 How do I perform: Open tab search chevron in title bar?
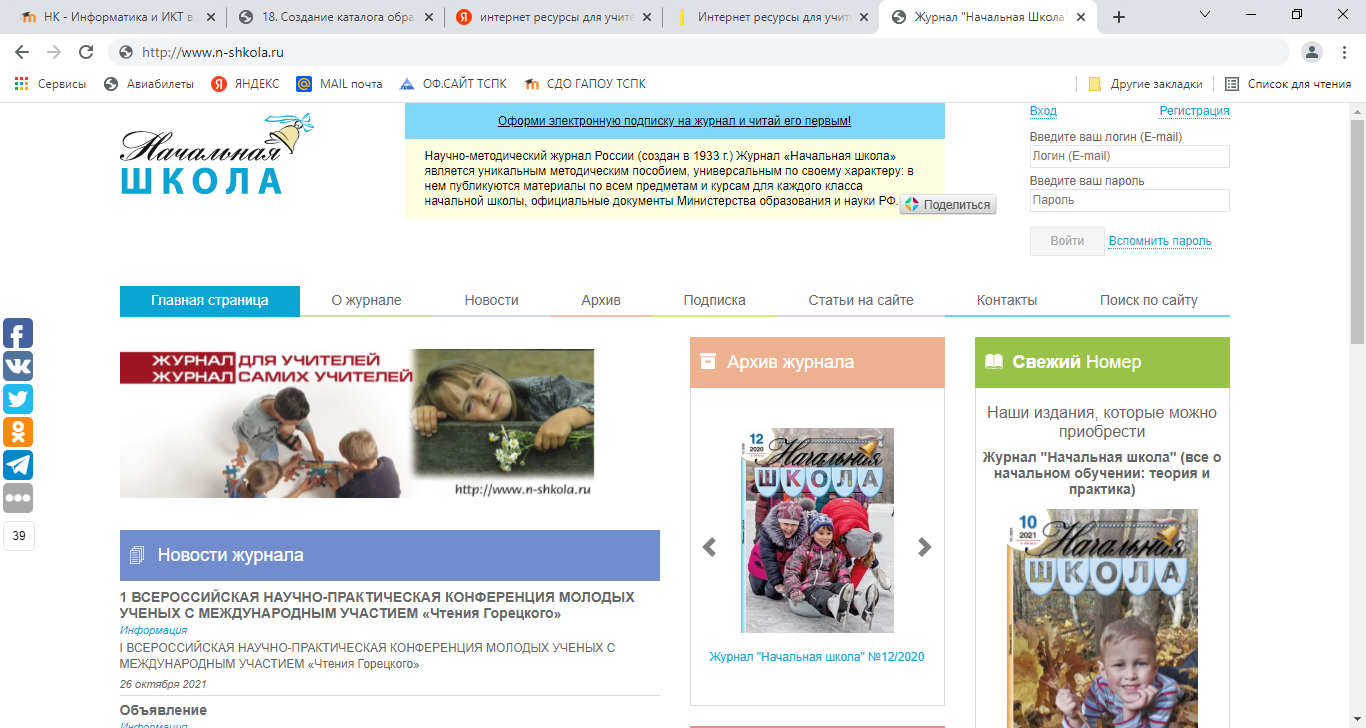click(1204, 15)
